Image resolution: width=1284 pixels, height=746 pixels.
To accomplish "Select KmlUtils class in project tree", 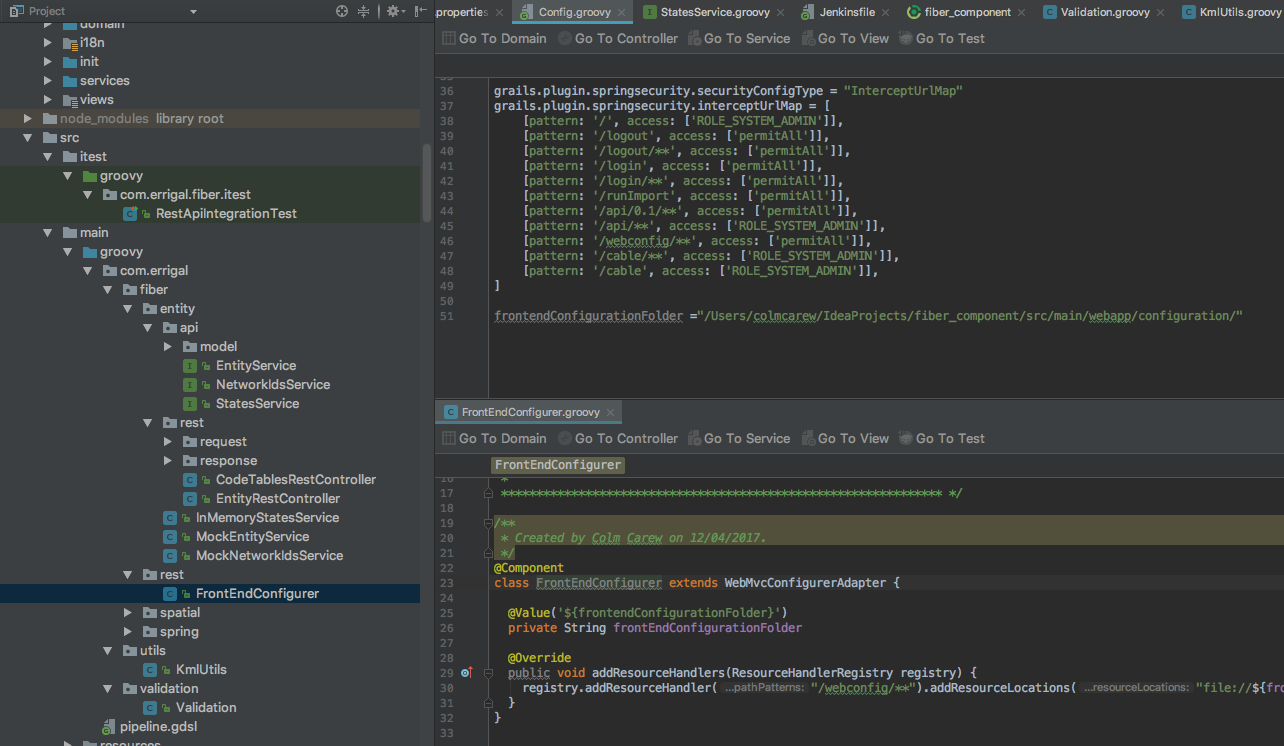I will pos(201,669).
